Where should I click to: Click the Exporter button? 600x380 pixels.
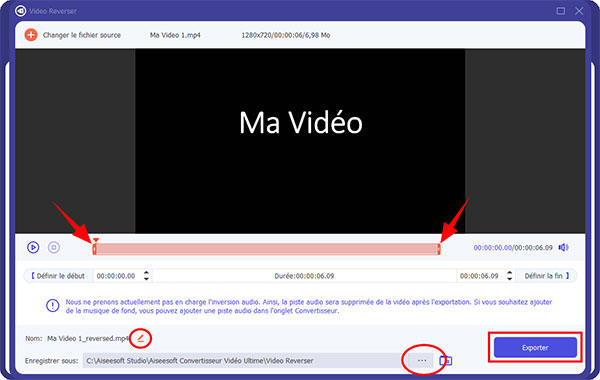535,347
